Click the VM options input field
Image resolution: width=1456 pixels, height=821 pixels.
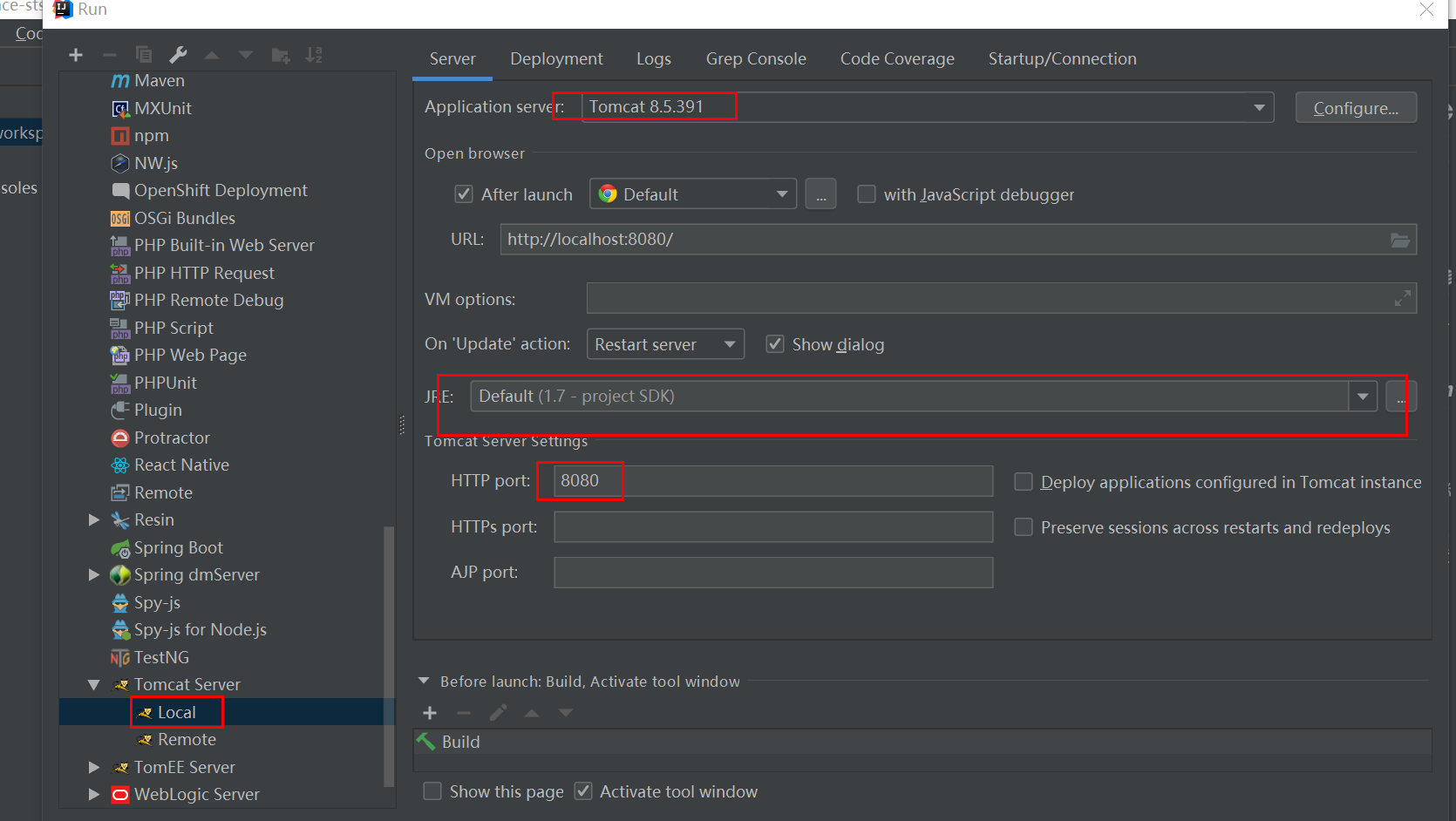1001,298
